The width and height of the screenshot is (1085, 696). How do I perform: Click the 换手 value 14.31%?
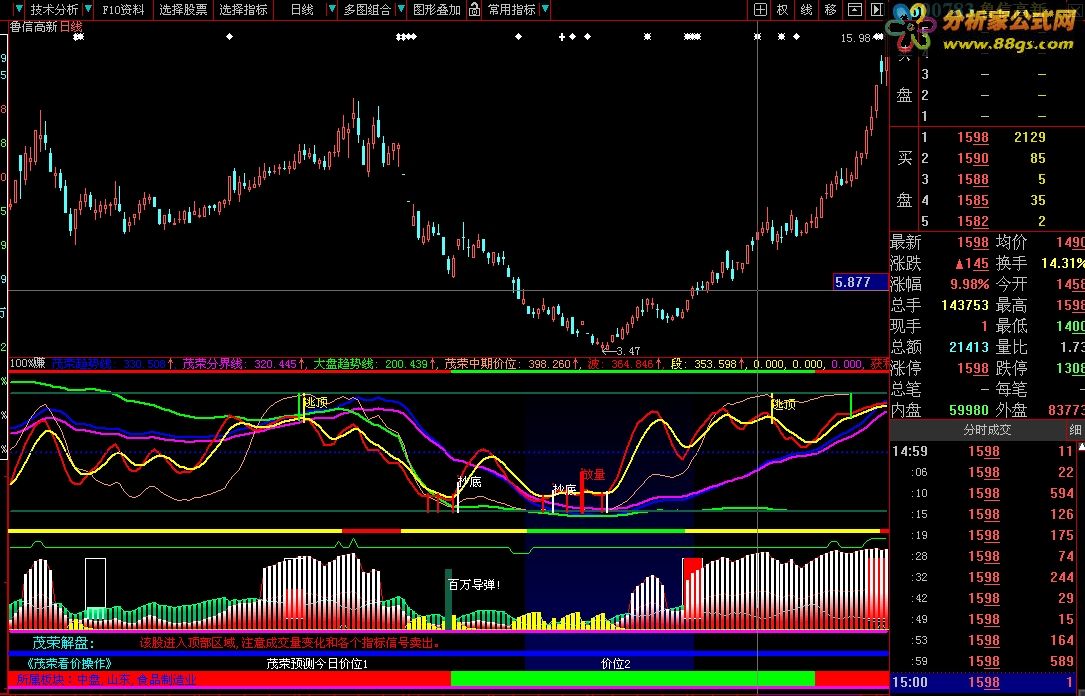(1062, 264)
